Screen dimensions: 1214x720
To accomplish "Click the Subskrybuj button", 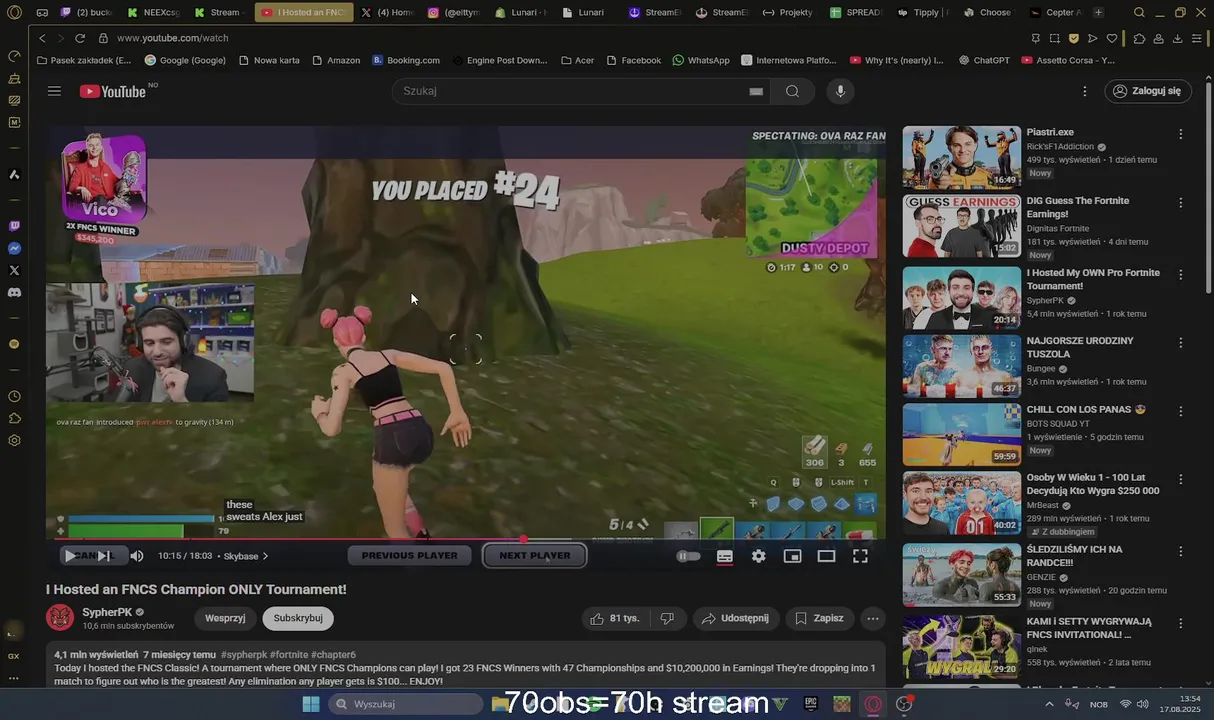I will tap(298, 618).
